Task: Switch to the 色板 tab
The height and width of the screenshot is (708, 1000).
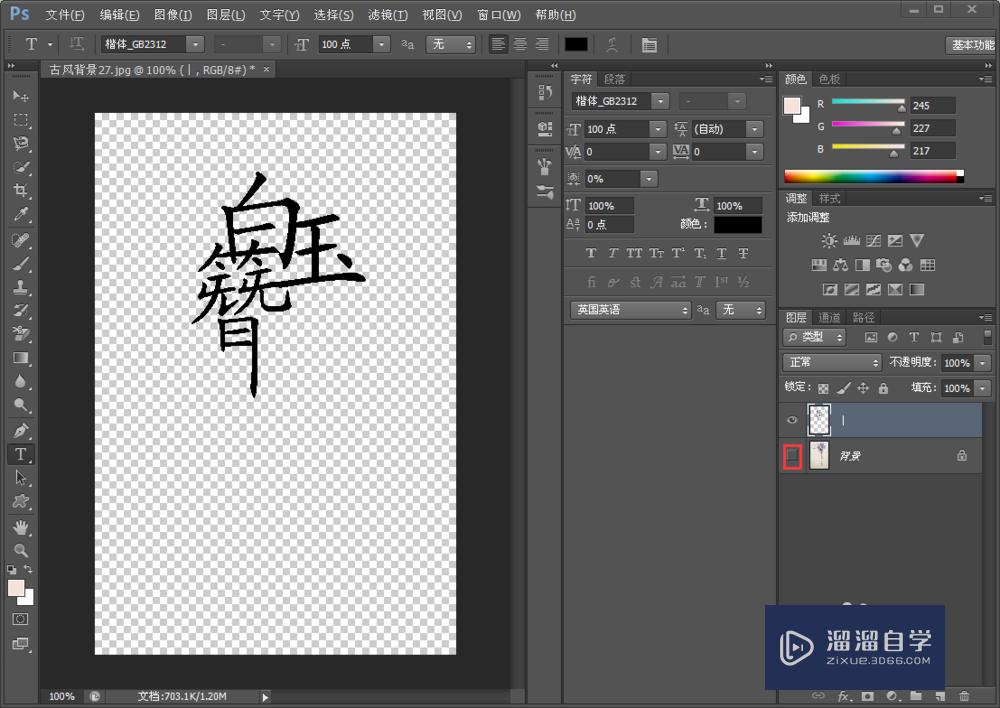Action: [x=829, y=79]
